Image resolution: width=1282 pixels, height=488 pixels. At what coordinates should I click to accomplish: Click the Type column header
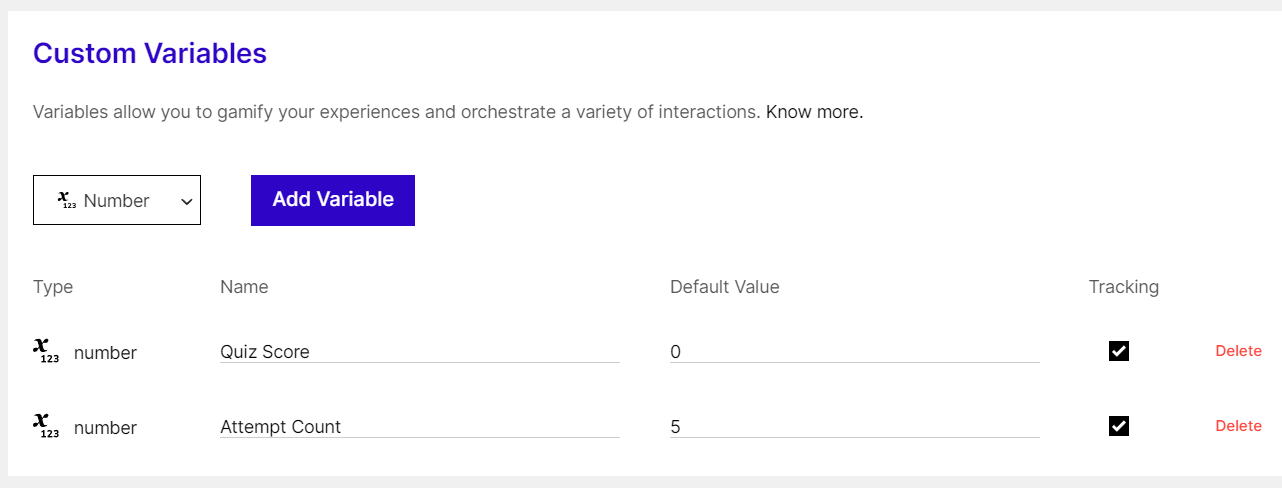[53, 287]
